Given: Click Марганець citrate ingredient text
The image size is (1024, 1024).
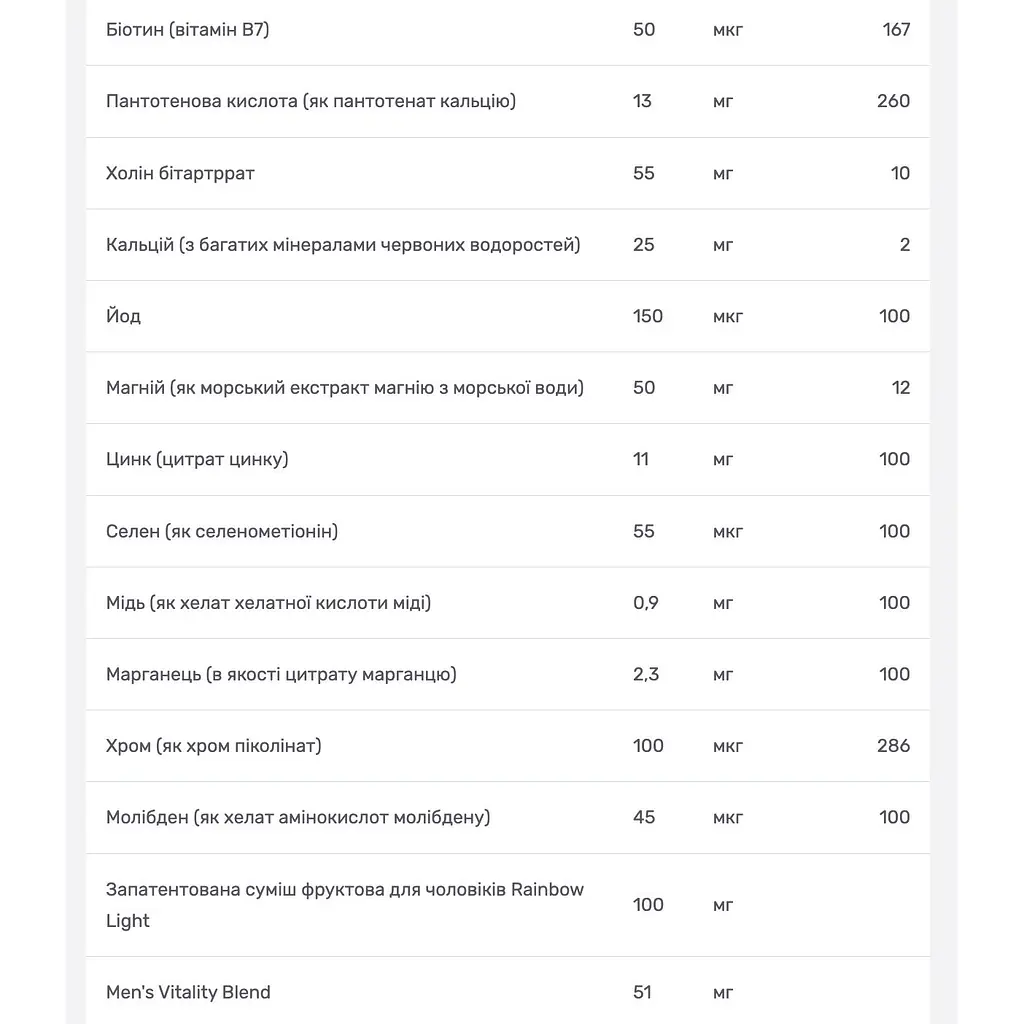Looking at the screenshot, I should point(281,674).
